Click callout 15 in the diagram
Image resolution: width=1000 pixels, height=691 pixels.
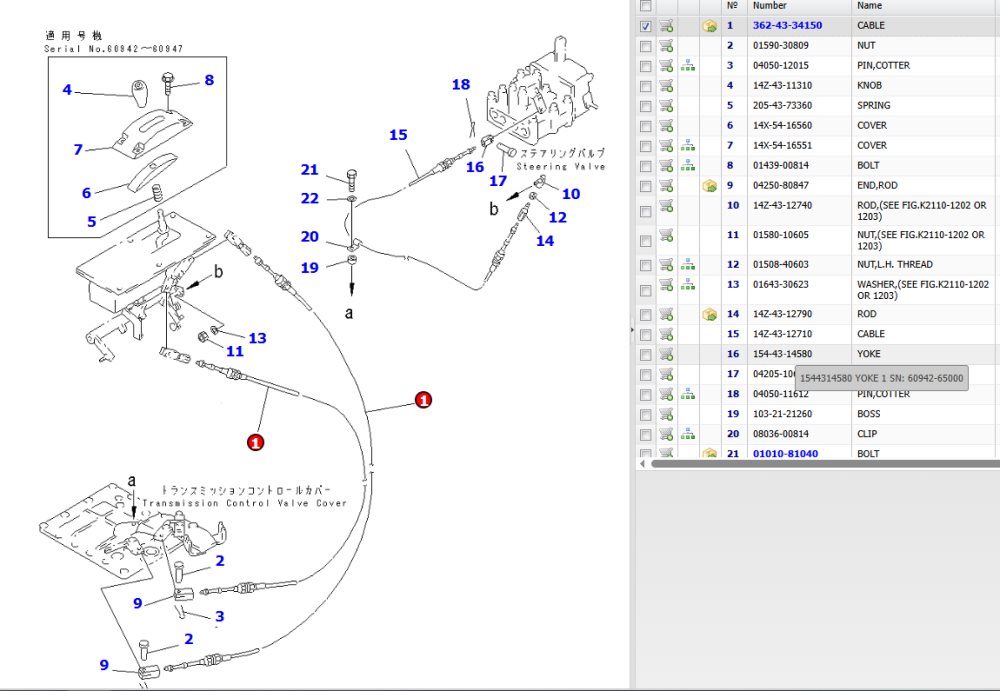(398, 135)
